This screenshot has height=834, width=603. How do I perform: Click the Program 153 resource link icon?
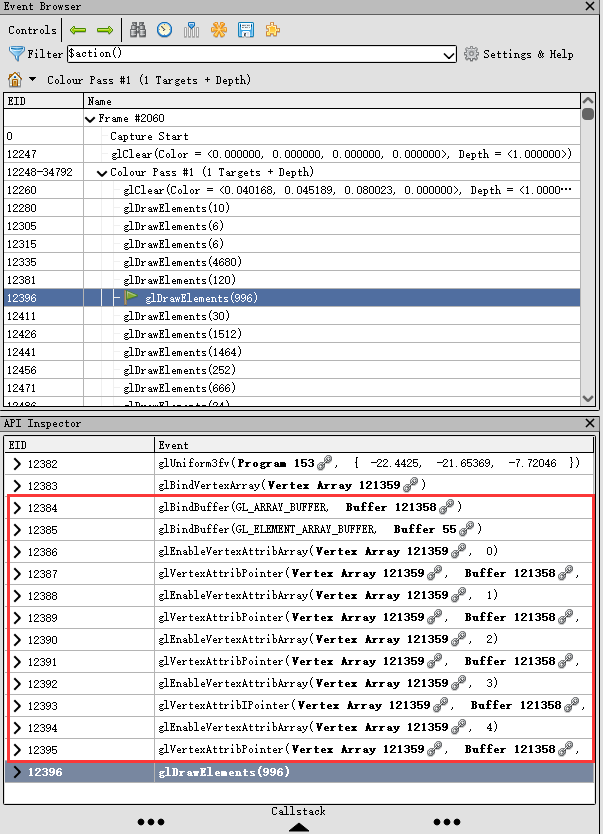[x=324, y=463]
